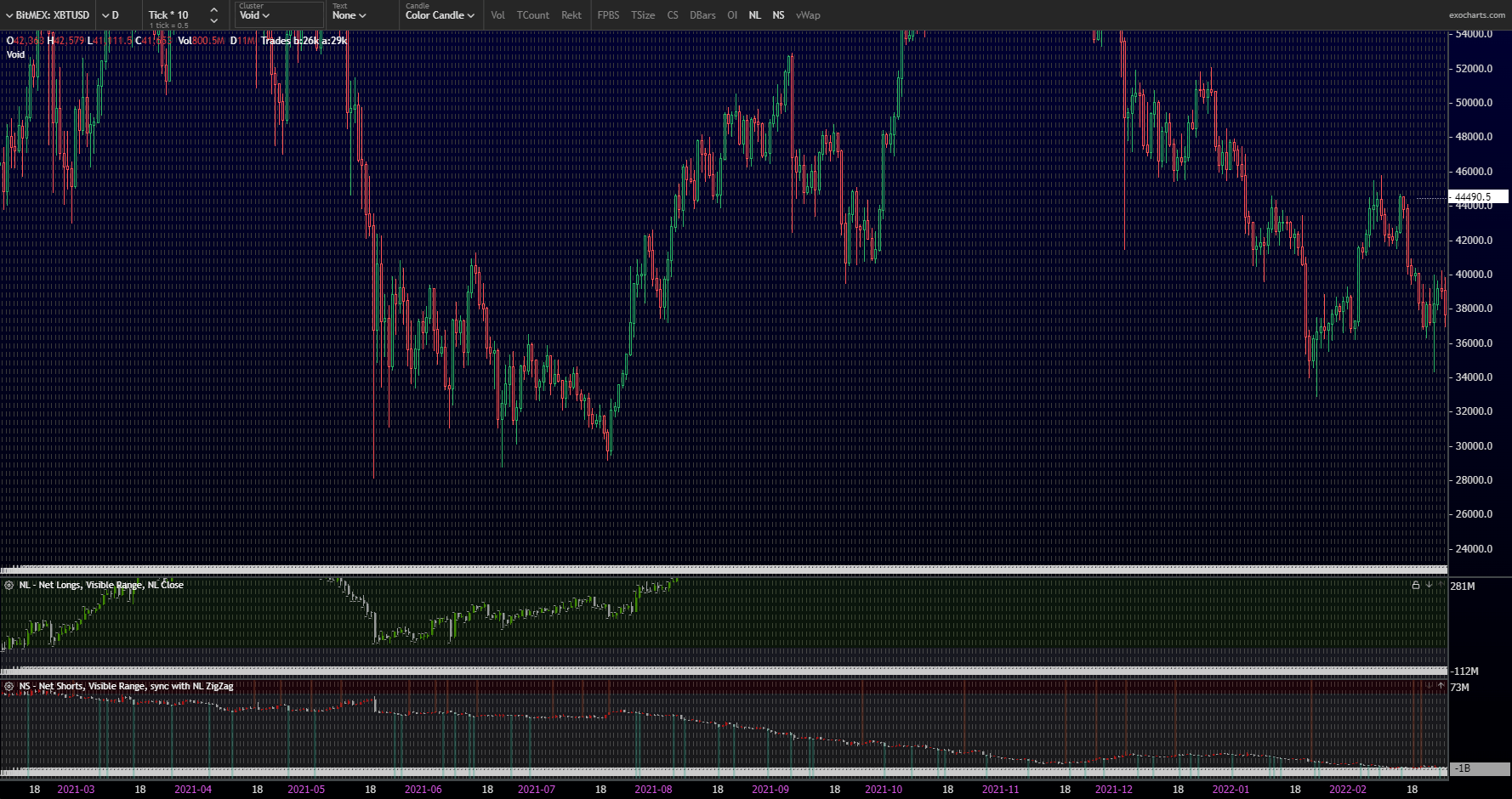Enable the Vol indicator
This screenshot has width=1512, height=799.
tap(497, 15)
